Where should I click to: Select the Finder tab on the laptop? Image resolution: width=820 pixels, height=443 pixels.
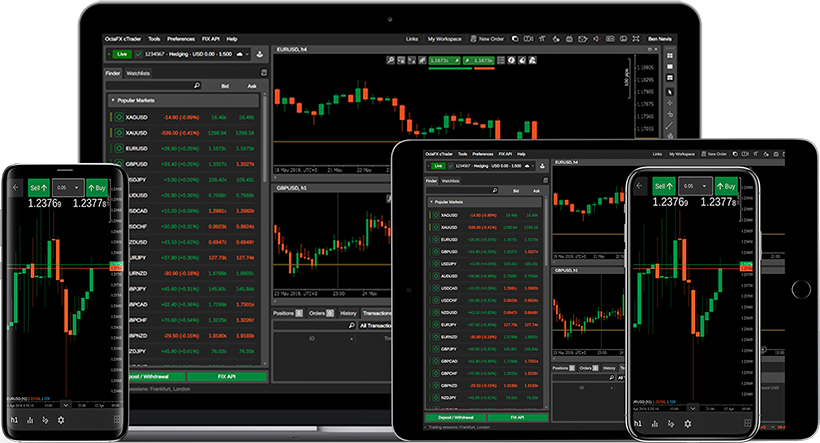click(x=113, y=73)
